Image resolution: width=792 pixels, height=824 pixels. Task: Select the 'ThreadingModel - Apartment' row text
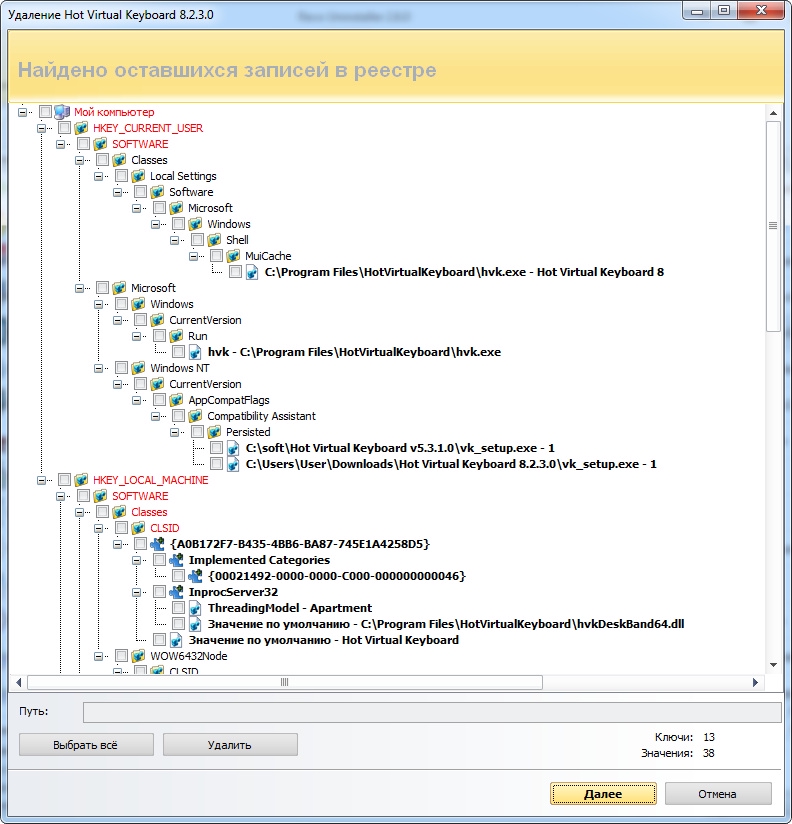(x=290, y=608)
